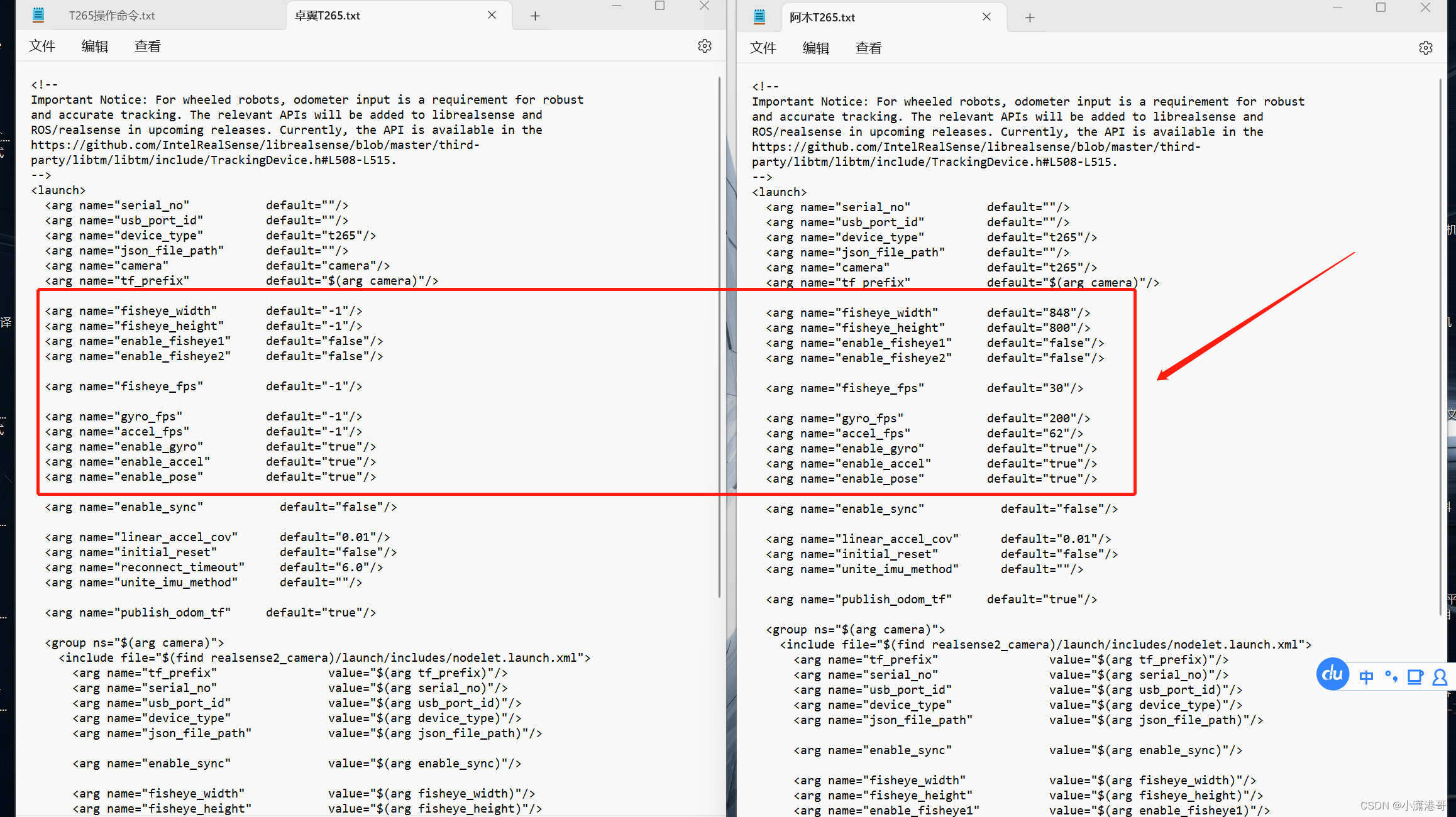Open 查看 menu in left window
The height and width of the screenshot is (817, 1456).
(148, 46)
